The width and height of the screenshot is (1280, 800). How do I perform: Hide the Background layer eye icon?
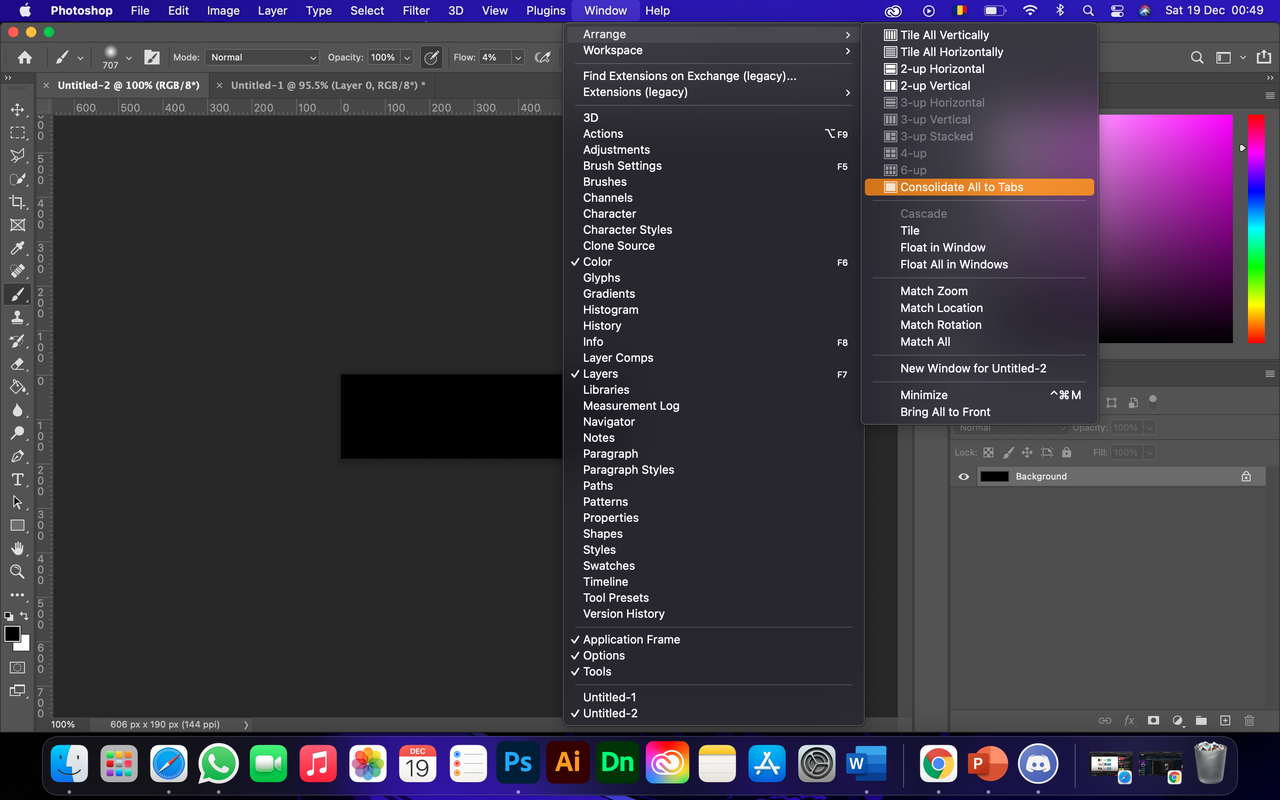(964, 477)
